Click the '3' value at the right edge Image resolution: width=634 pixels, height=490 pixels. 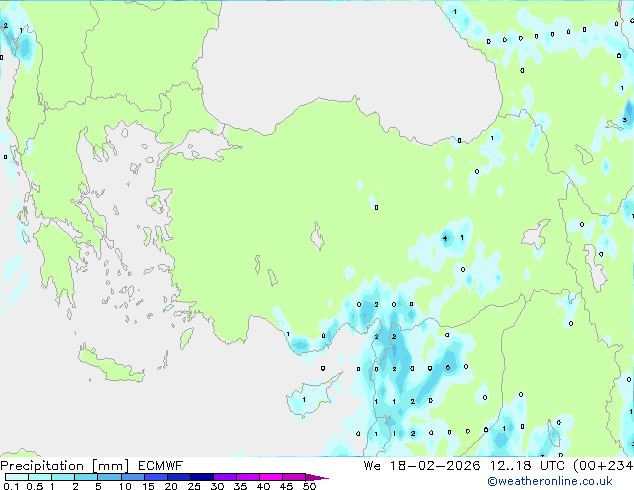click(625, 120)
